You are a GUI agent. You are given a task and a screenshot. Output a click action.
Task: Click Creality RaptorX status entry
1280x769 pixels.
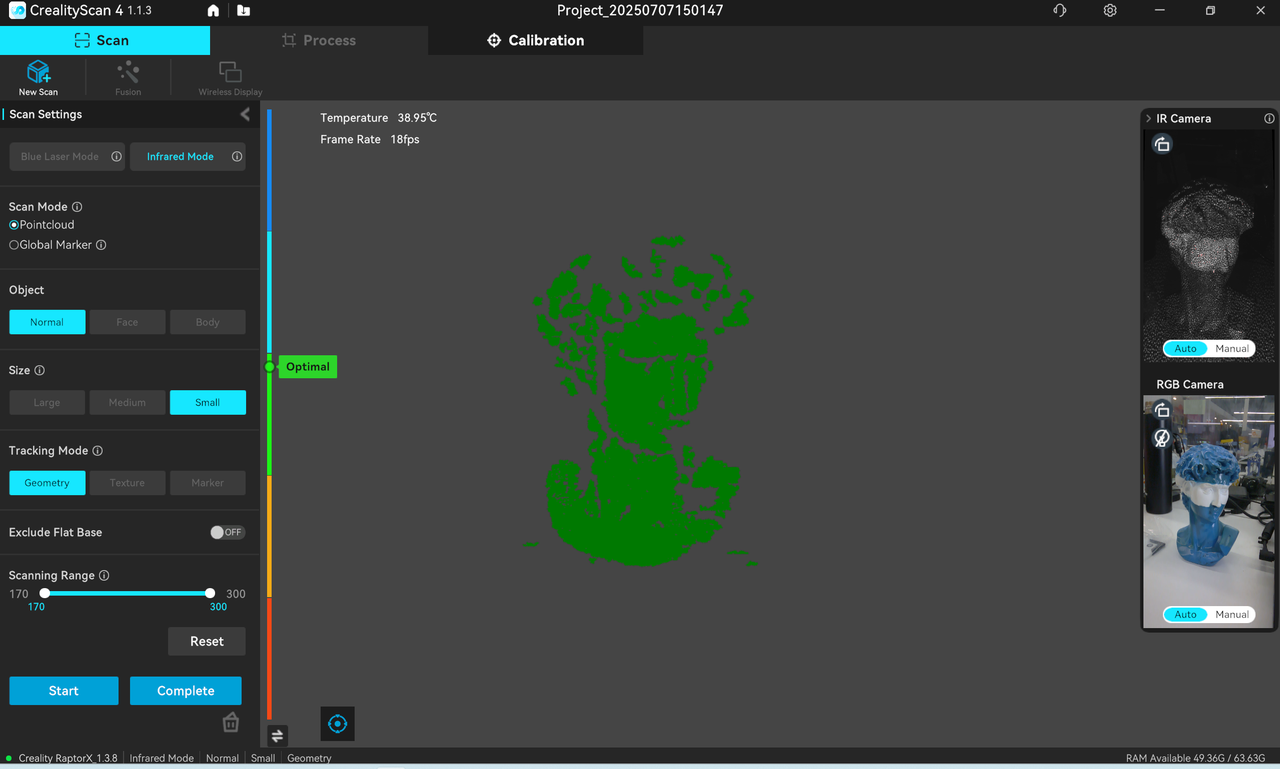point(68,758)
